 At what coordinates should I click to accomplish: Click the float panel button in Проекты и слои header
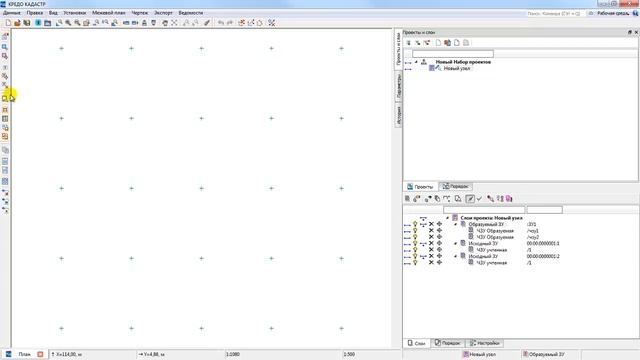click(x=629, y=32)
